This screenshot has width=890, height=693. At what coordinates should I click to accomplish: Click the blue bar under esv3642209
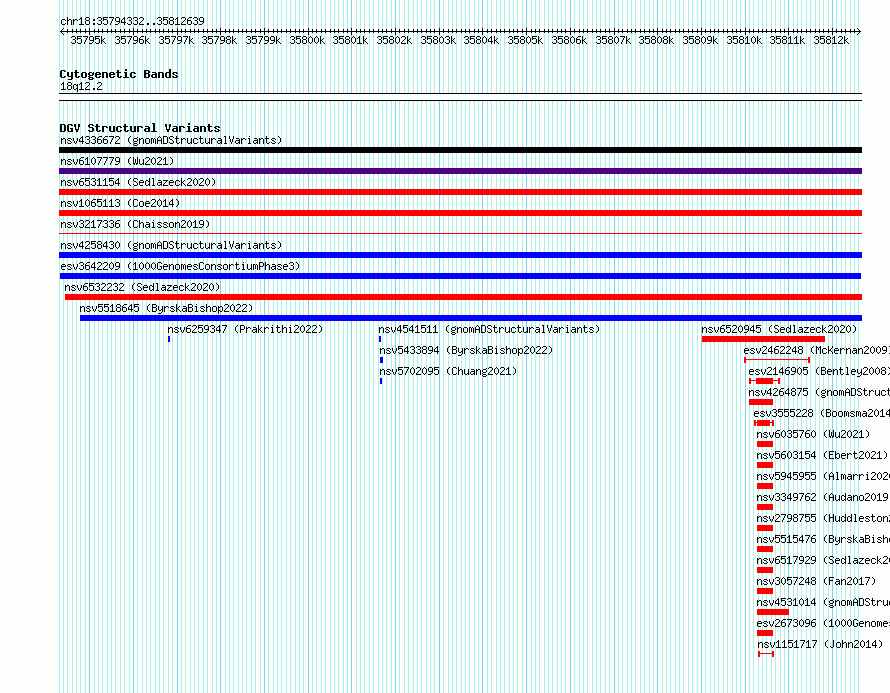click(460, 276)
